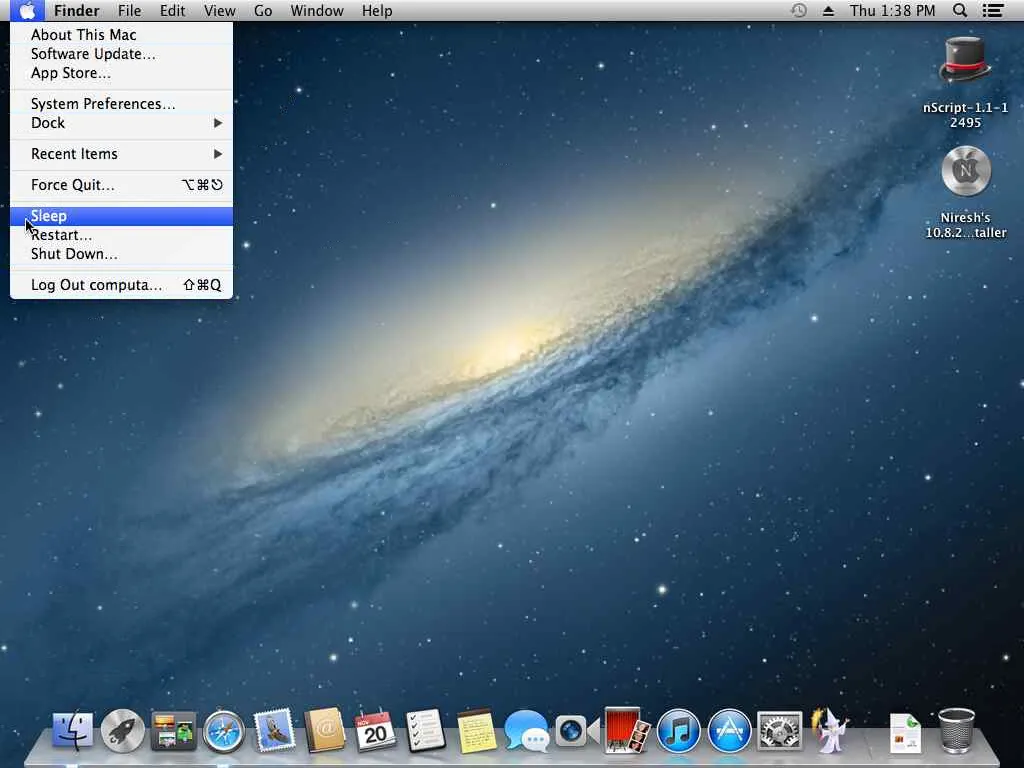The image size is (1024, 768).
Task: Choose Sleep from the Apple menu
Action: [x=49, y=216]
